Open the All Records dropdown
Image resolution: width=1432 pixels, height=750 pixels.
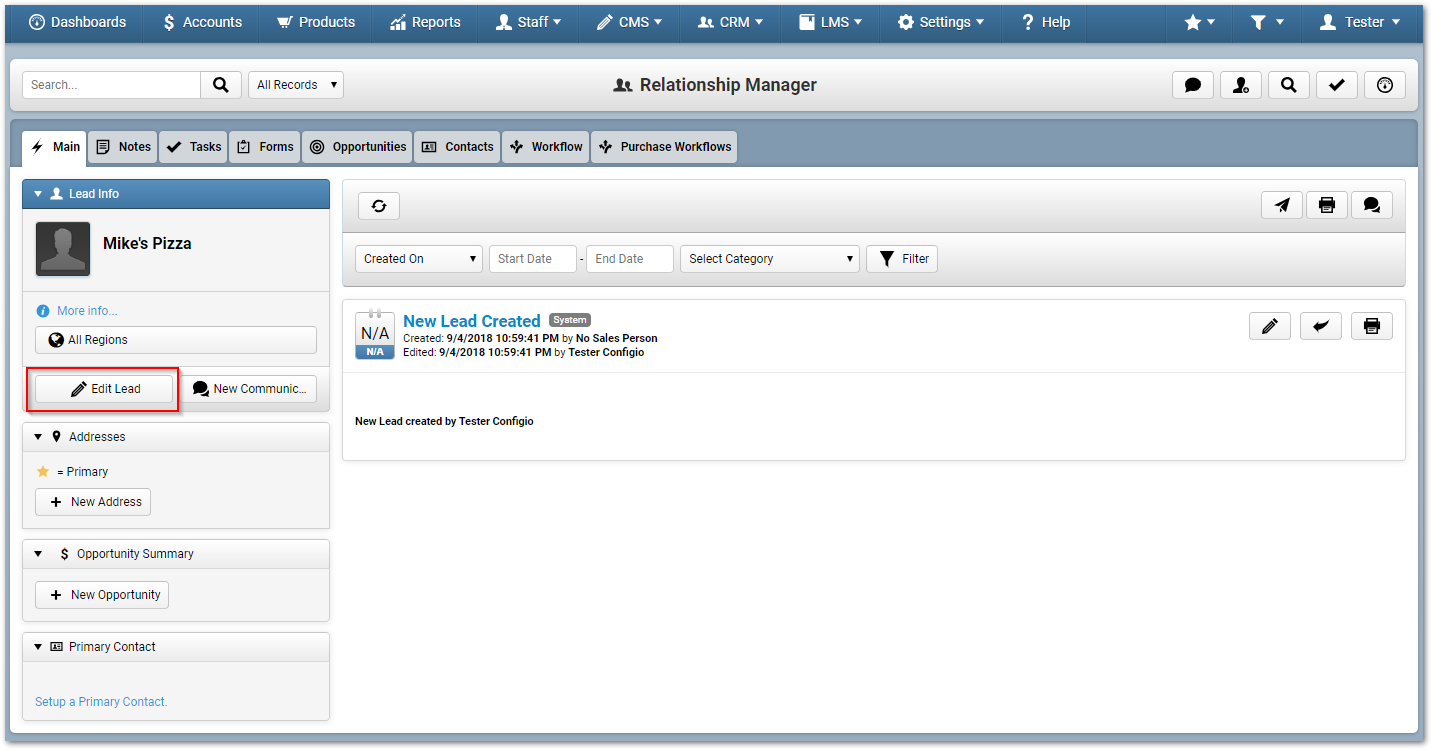pyautogui.click(x=295, y=85)
